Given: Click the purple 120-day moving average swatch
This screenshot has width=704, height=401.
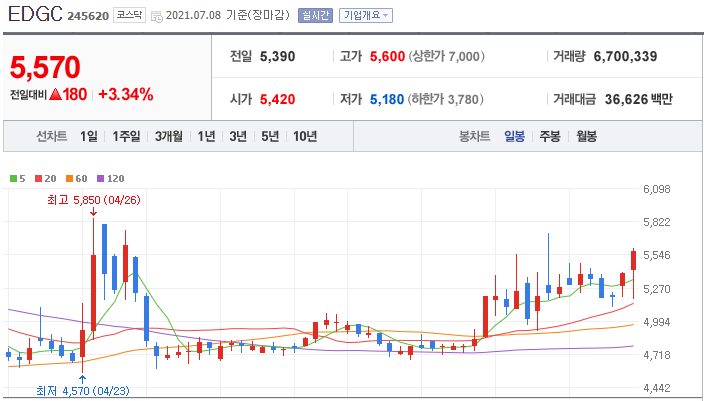Looking at the screenshot, I should click(x=101, y=179).
